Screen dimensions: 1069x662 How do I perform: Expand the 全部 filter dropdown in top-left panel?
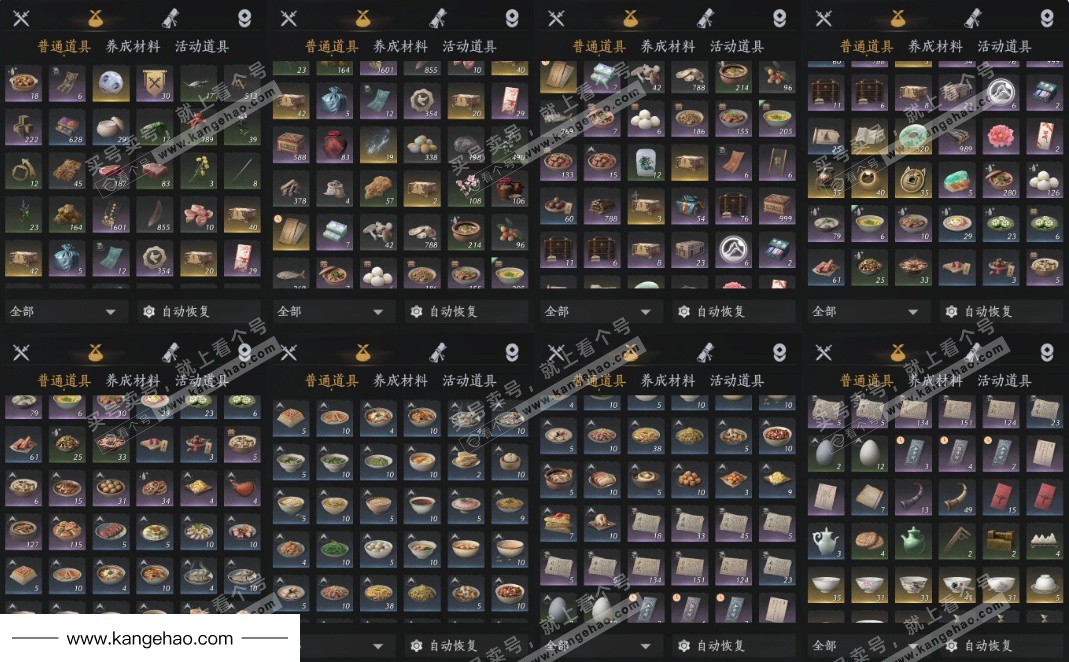click(x=66, y=312)
